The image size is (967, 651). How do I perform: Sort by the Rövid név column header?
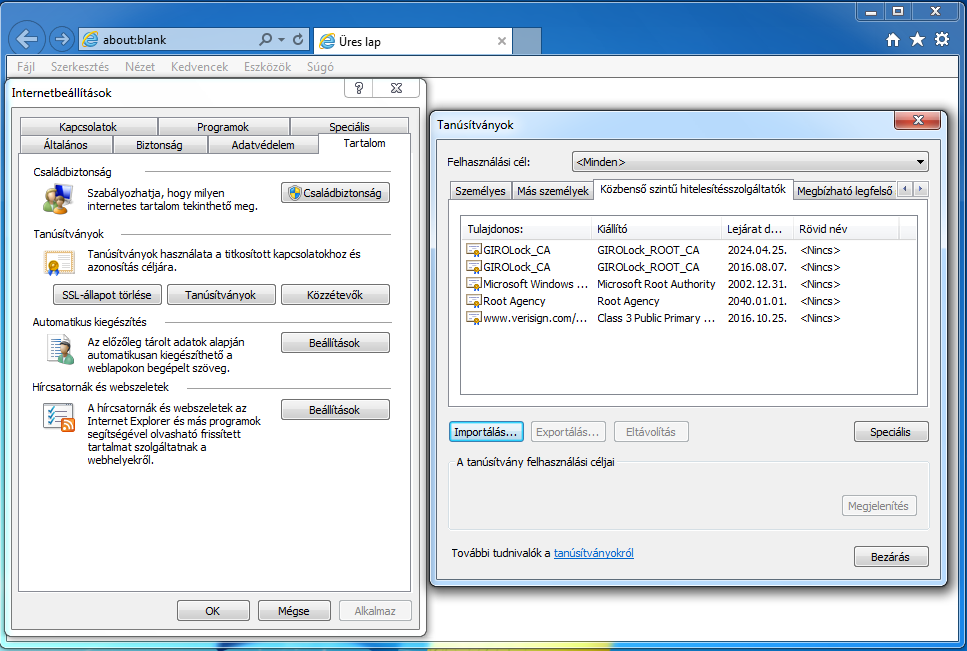(x=846, y=229)
